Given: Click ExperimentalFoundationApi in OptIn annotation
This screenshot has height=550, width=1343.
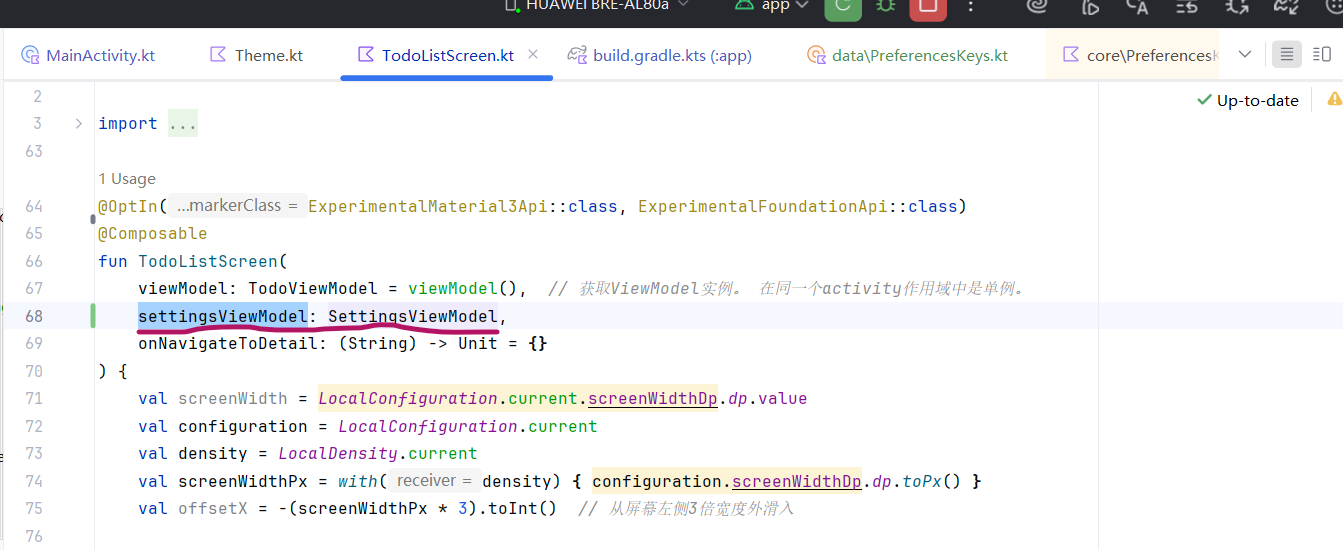Looking at the screenshot, I should click(763, 206).
